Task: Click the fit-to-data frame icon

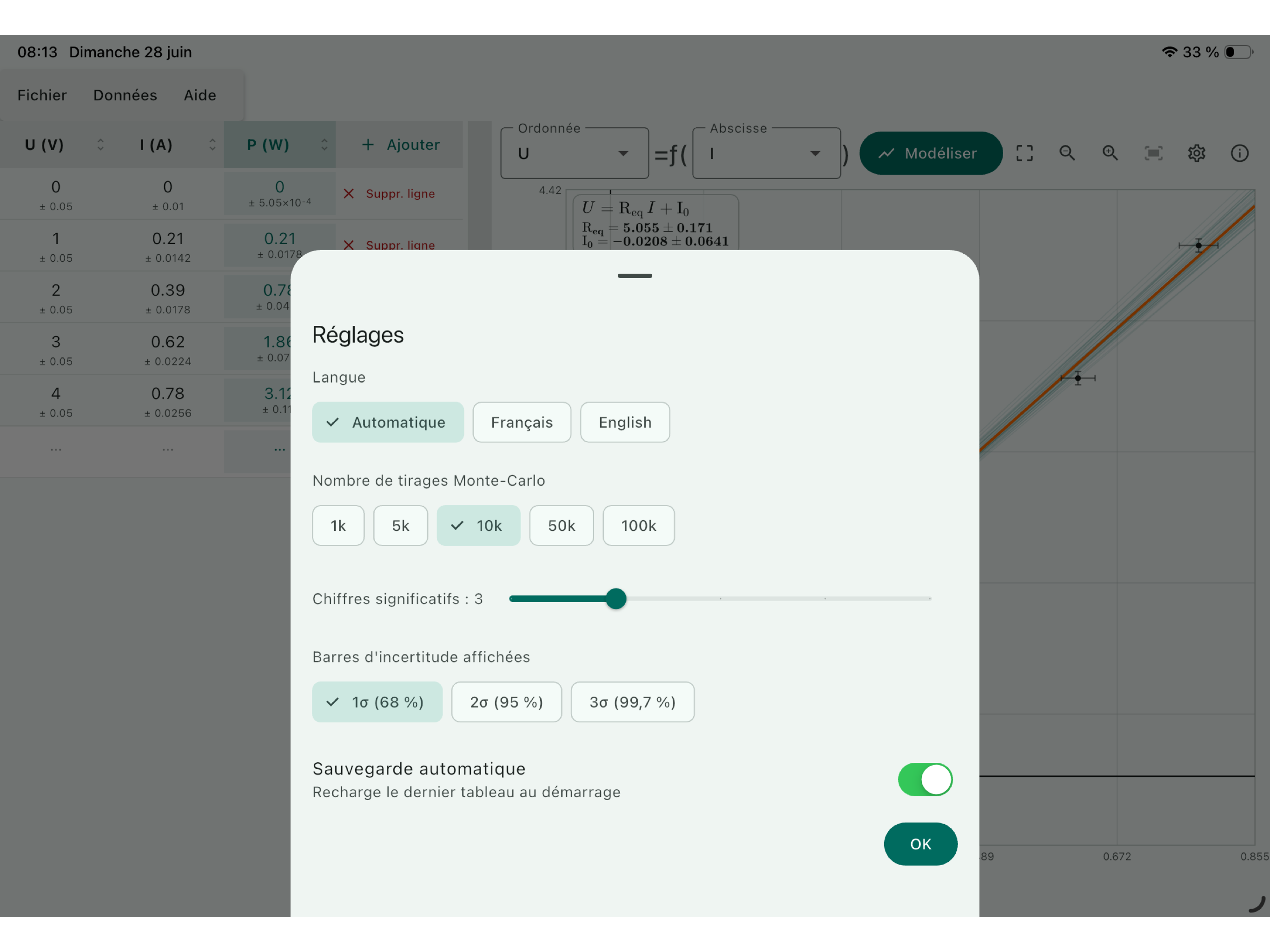Action: pyautogui.click(x=1153, y=153)
